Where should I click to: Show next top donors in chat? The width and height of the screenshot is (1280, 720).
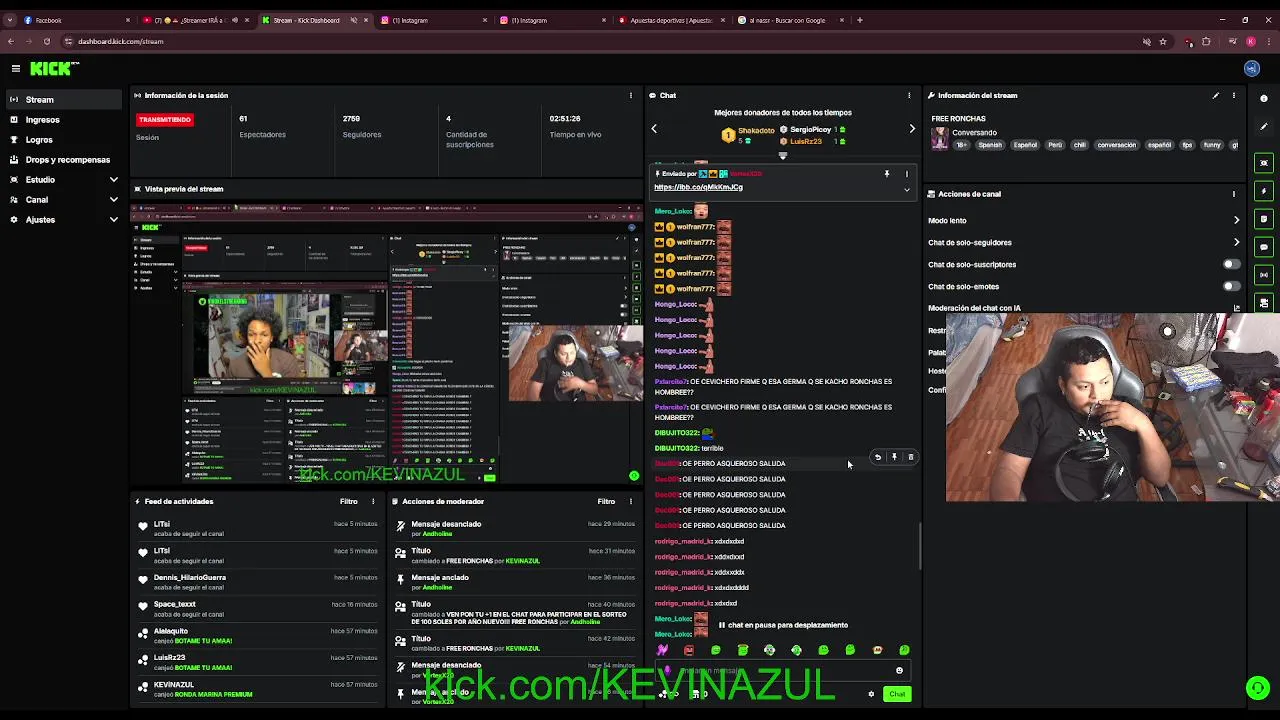(x=911, y=128)
